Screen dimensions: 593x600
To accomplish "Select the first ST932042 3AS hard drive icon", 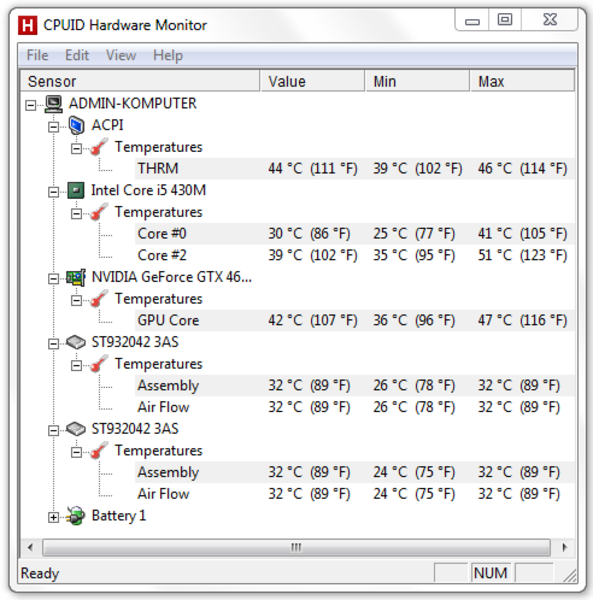I will (x=76, y=342).
